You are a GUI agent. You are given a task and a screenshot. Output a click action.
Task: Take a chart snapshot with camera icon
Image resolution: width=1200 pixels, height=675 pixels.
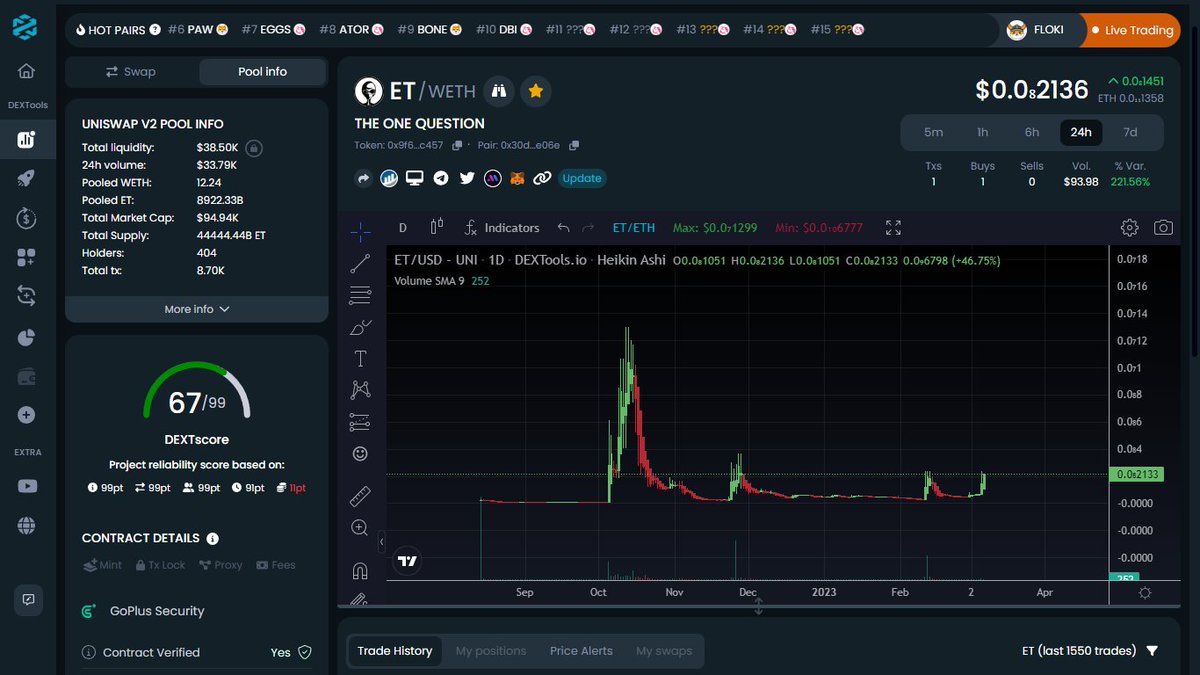pyautogui.click(x=1163, y=228)
